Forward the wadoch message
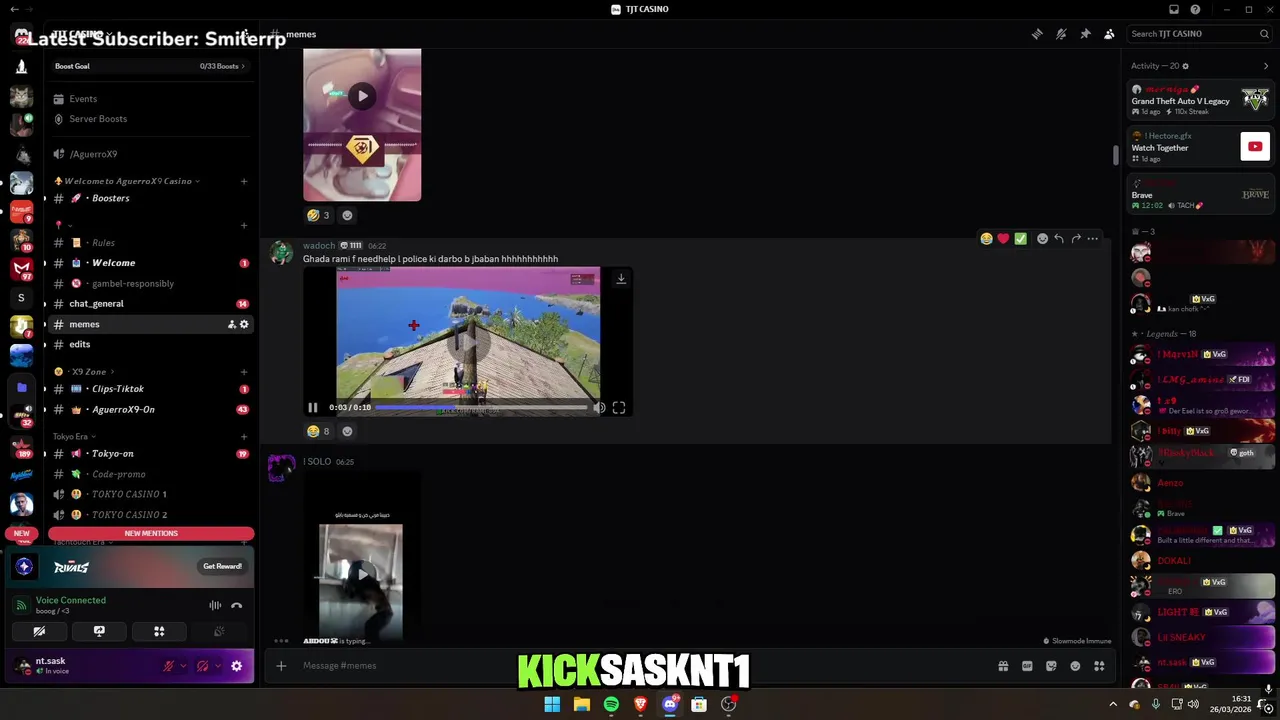 coord(1076,238)
